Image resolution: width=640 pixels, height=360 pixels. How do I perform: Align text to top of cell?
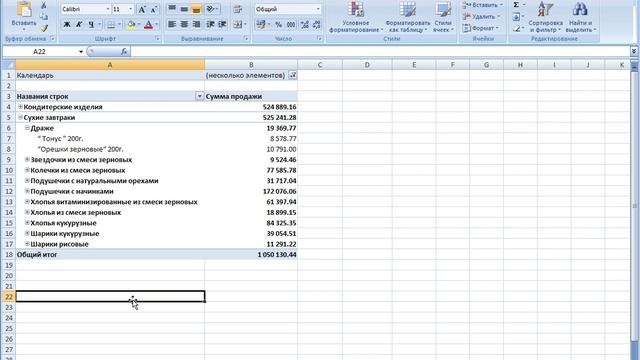click(172, 9)
